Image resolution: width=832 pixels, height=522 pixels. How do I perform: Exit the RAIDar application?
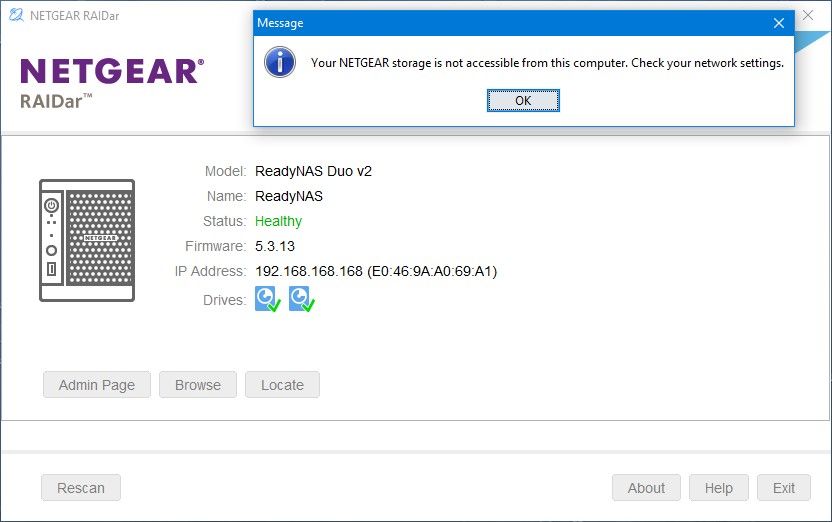click(x=784, y=488)
